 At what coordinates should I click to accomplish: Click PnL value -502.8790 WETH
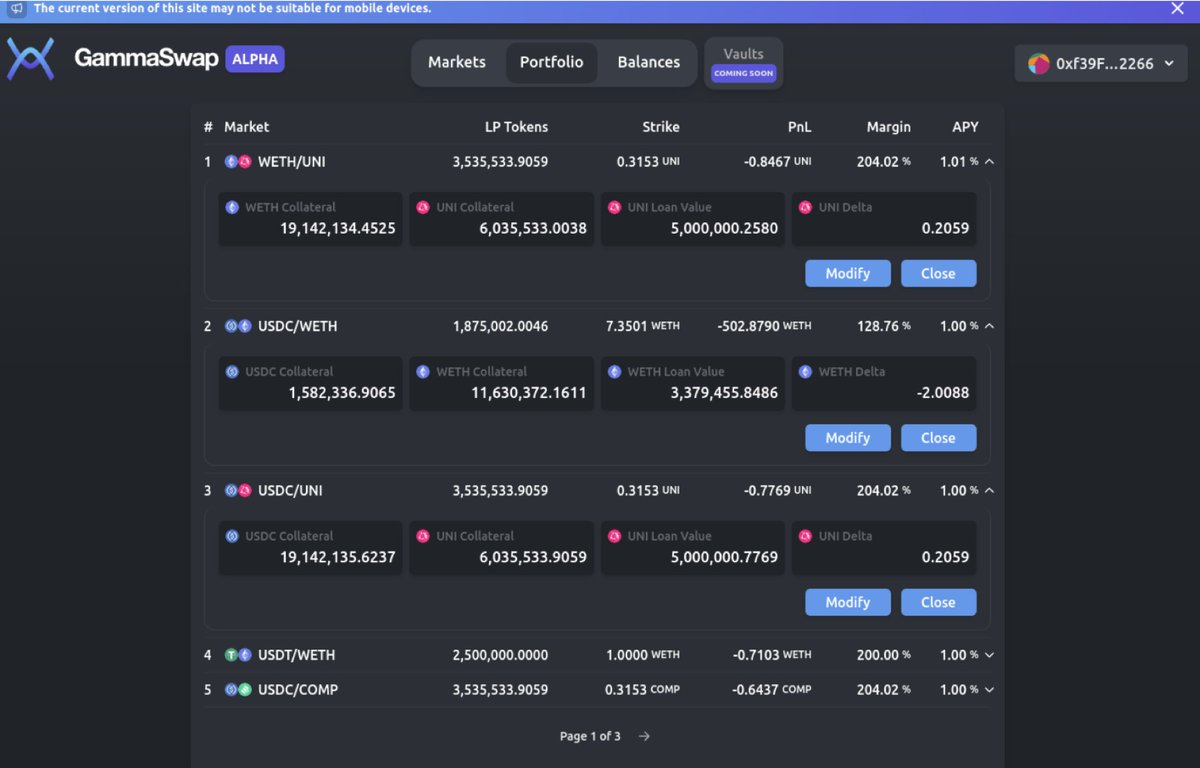click(764, 326)
